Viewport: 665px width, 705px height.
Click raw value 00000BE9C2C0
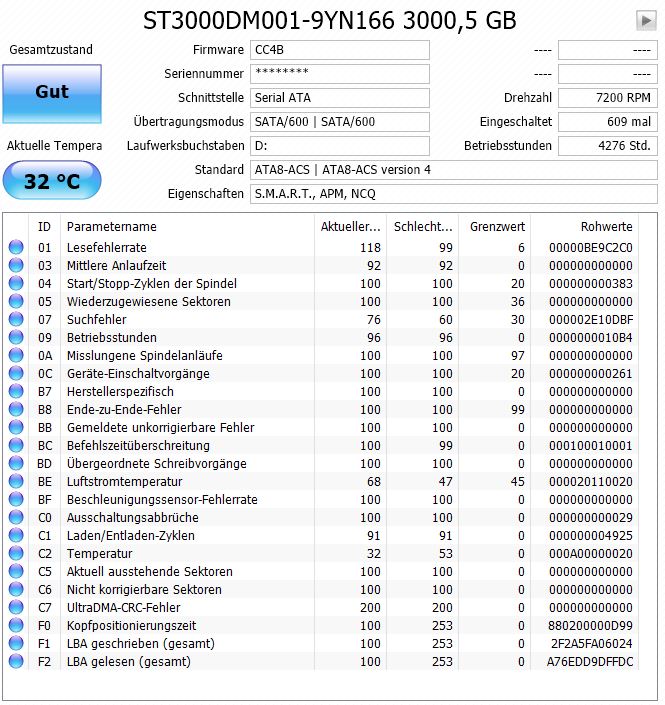[590, 248]
